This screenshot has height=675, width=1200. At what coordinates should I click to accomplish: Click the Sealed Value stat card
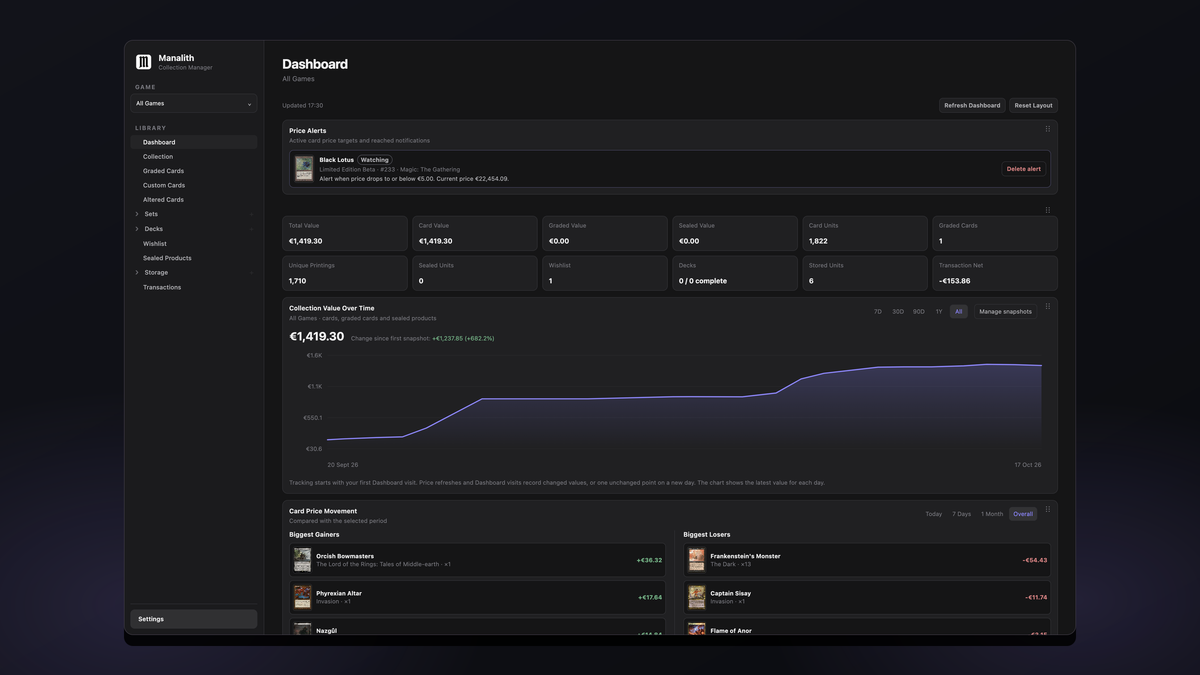pyautogui.click(x=735, y=233)
